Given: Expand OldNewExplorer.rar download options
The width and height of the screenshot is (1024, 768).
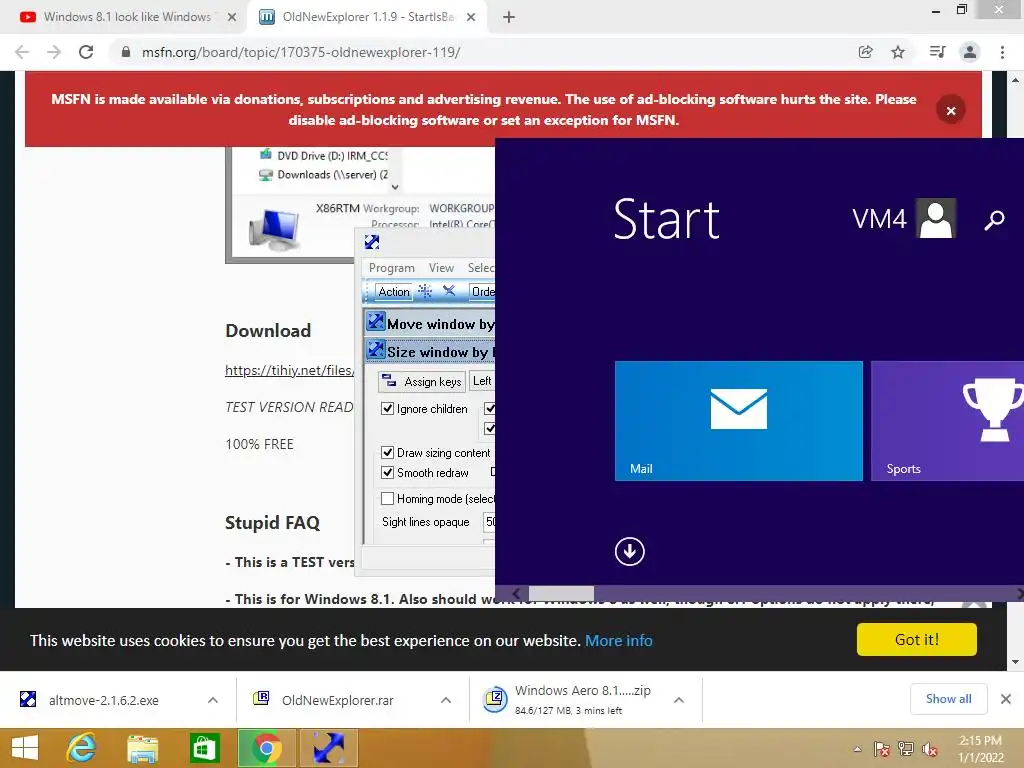Looking at the screenshot, I should tap(446, 700).
